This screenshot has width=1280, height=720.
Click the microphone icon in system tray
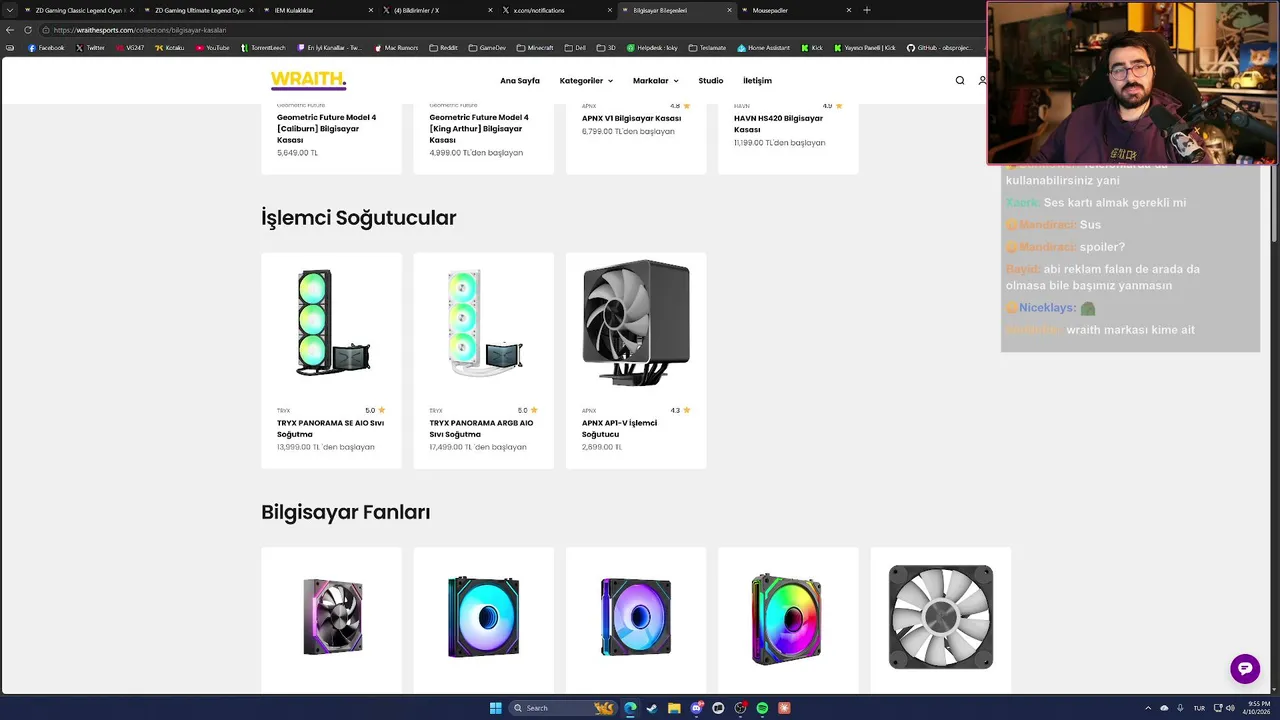tap(1180, 708)
